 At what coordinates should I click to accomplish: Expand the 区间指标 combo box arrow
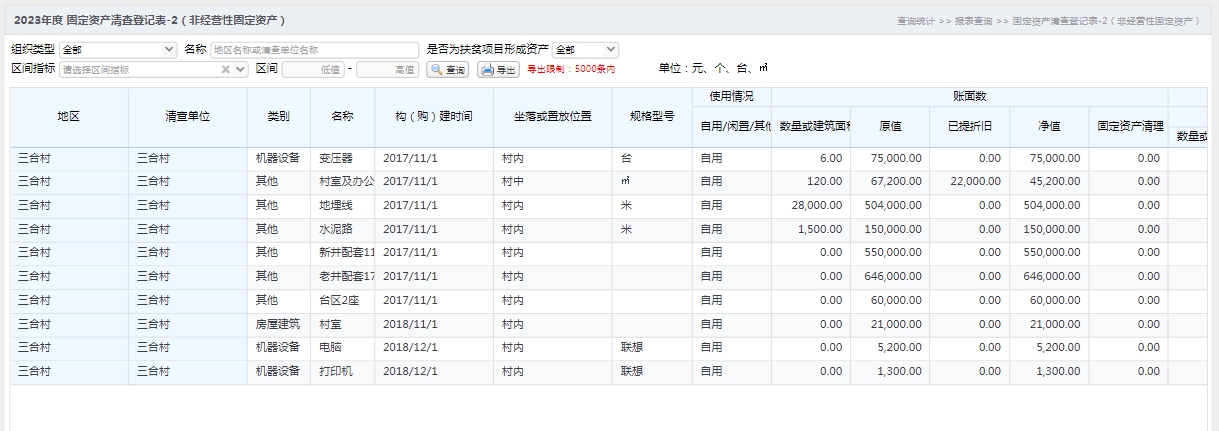241,70
